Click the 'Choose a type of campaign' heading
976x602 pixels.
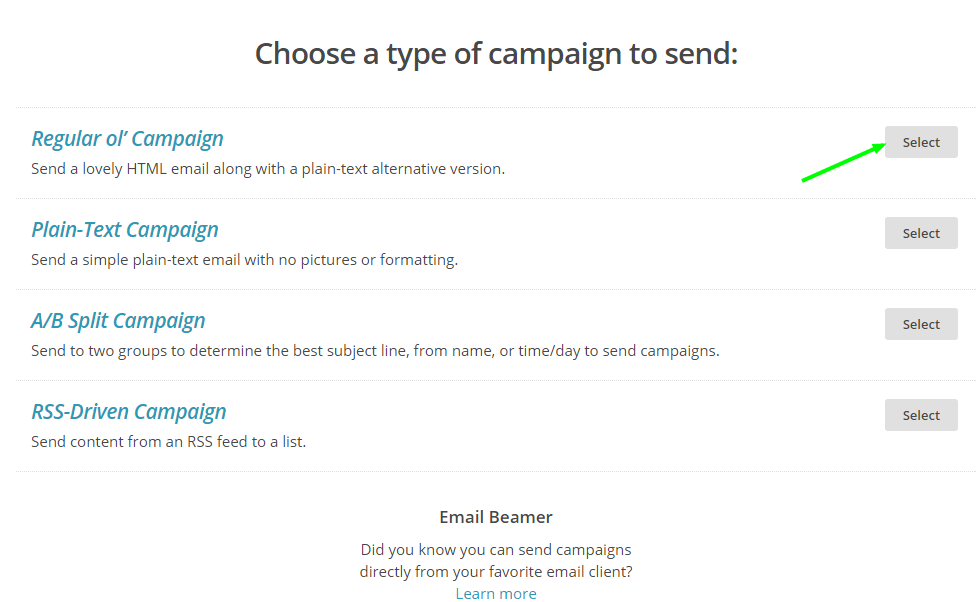point(496,53)
